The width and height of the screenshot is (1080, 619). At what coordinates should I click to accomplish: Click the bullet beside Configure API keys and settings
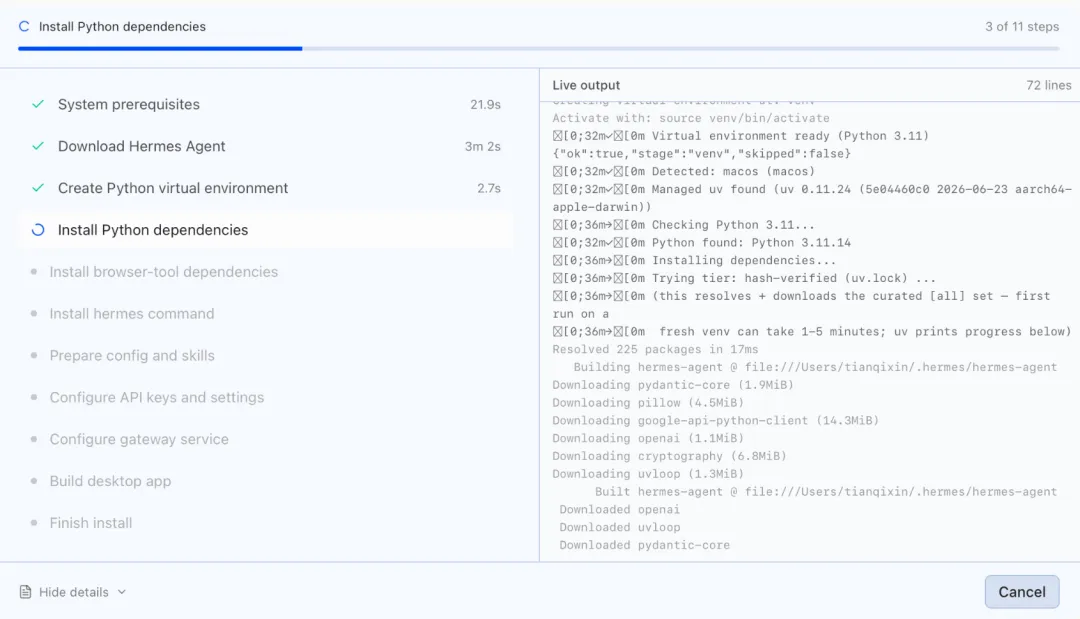[34, 397]
